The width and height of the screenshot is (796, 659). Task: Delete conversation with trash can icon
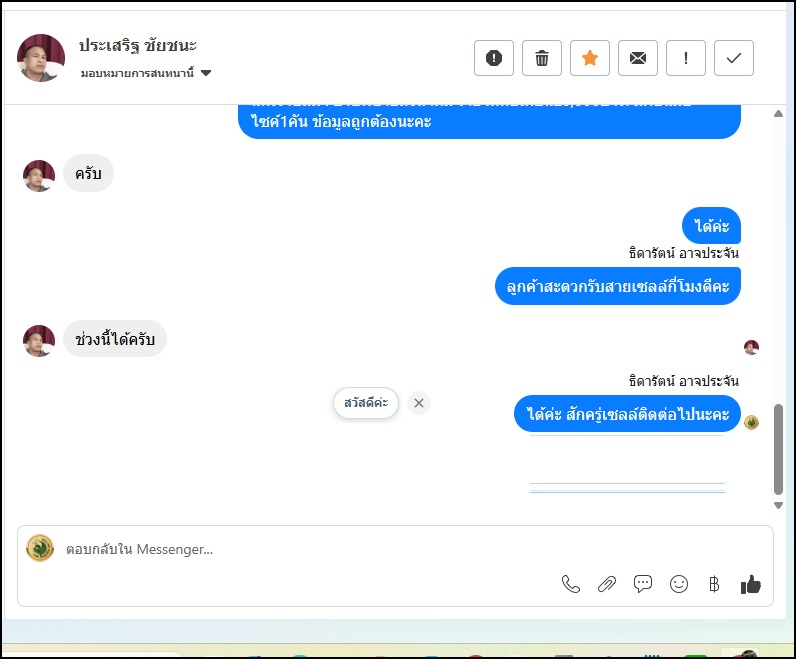[x=542, y=58]
